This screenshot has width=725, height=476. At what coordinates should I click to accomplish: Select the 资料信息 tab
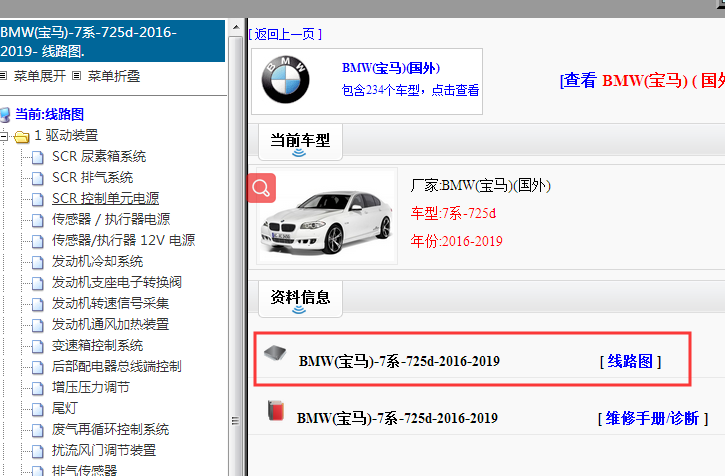click(x=300, y=298)
